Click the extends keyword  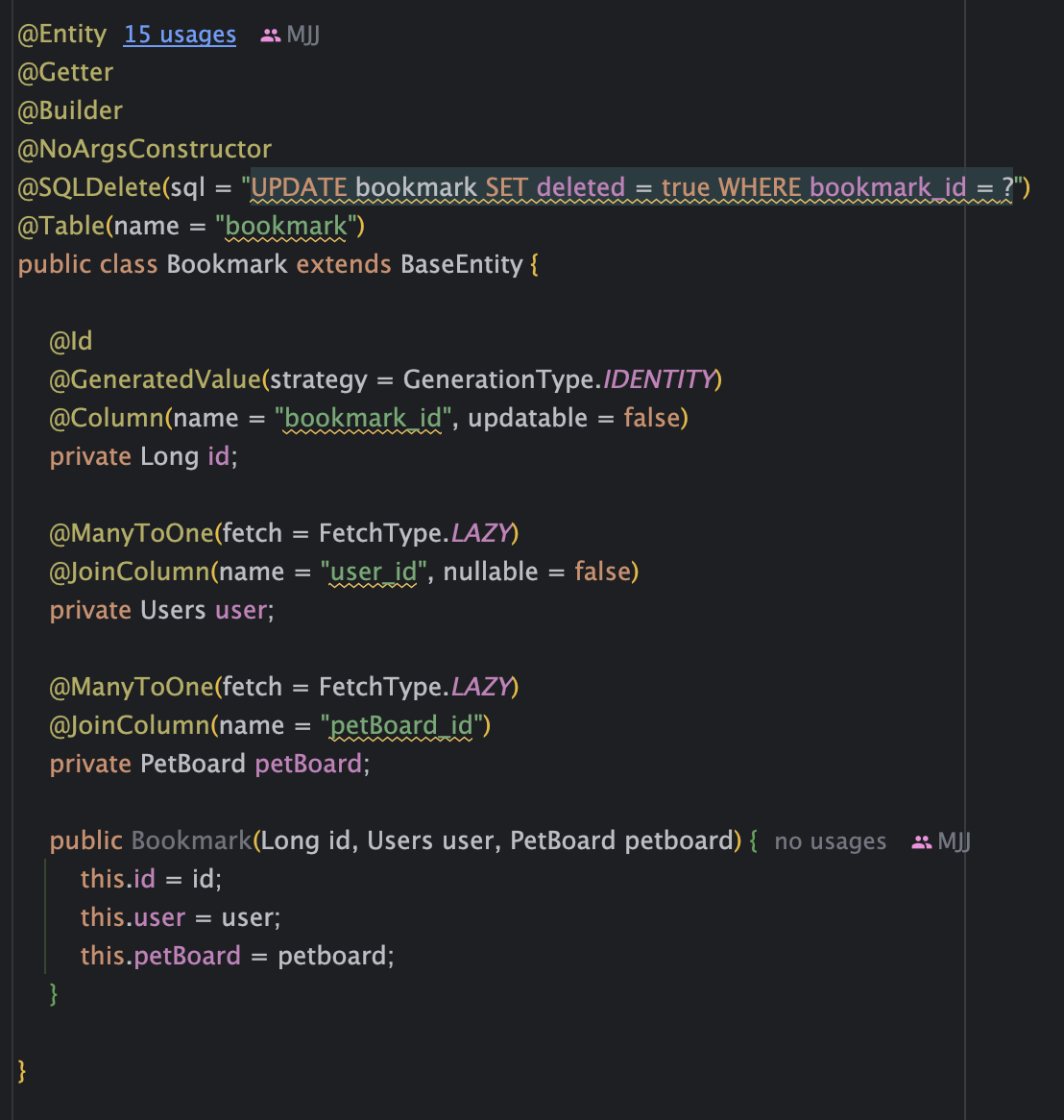pos(344,264)
